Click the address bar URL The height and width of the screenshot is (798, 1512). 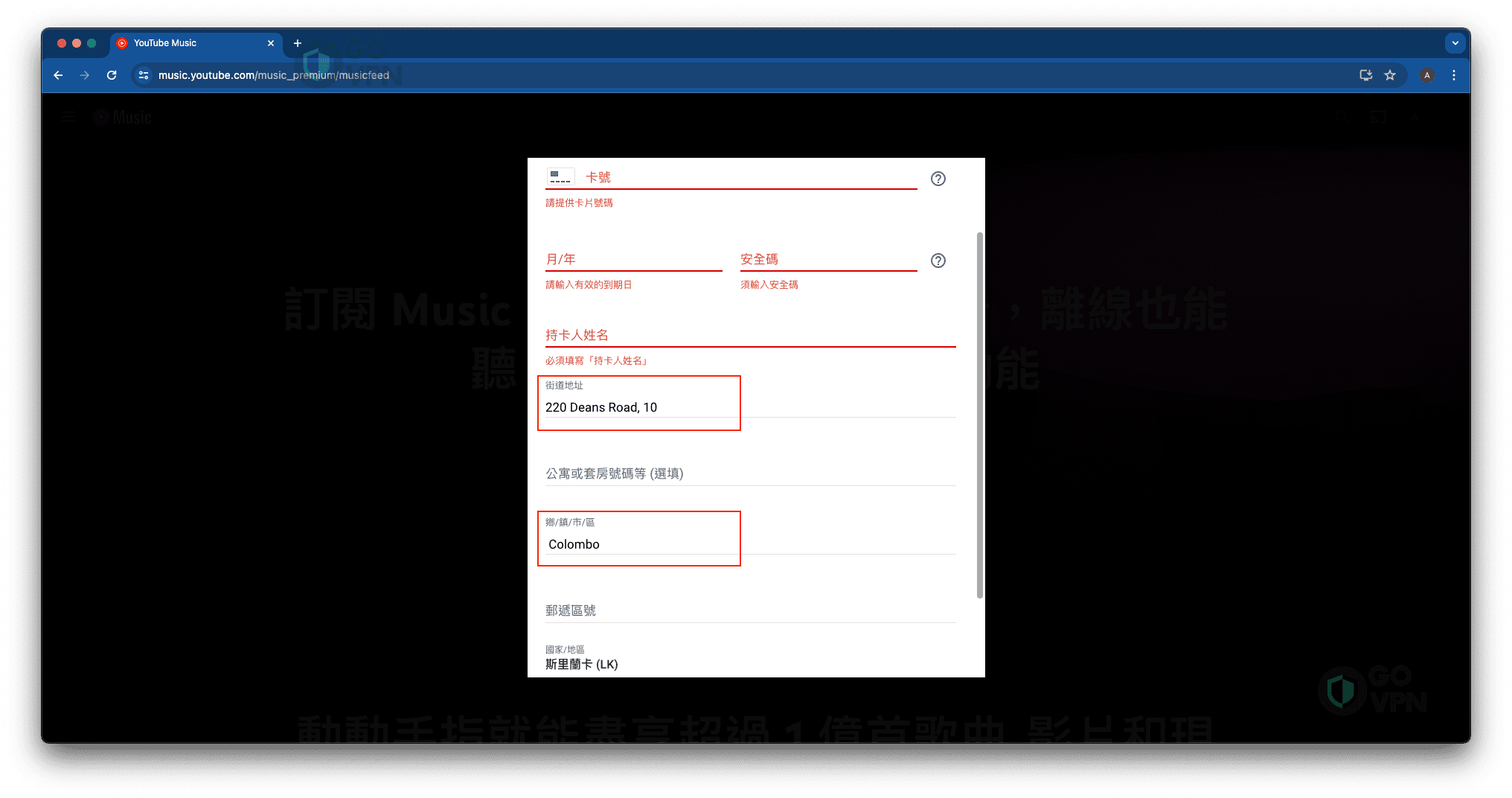[274, 75]
